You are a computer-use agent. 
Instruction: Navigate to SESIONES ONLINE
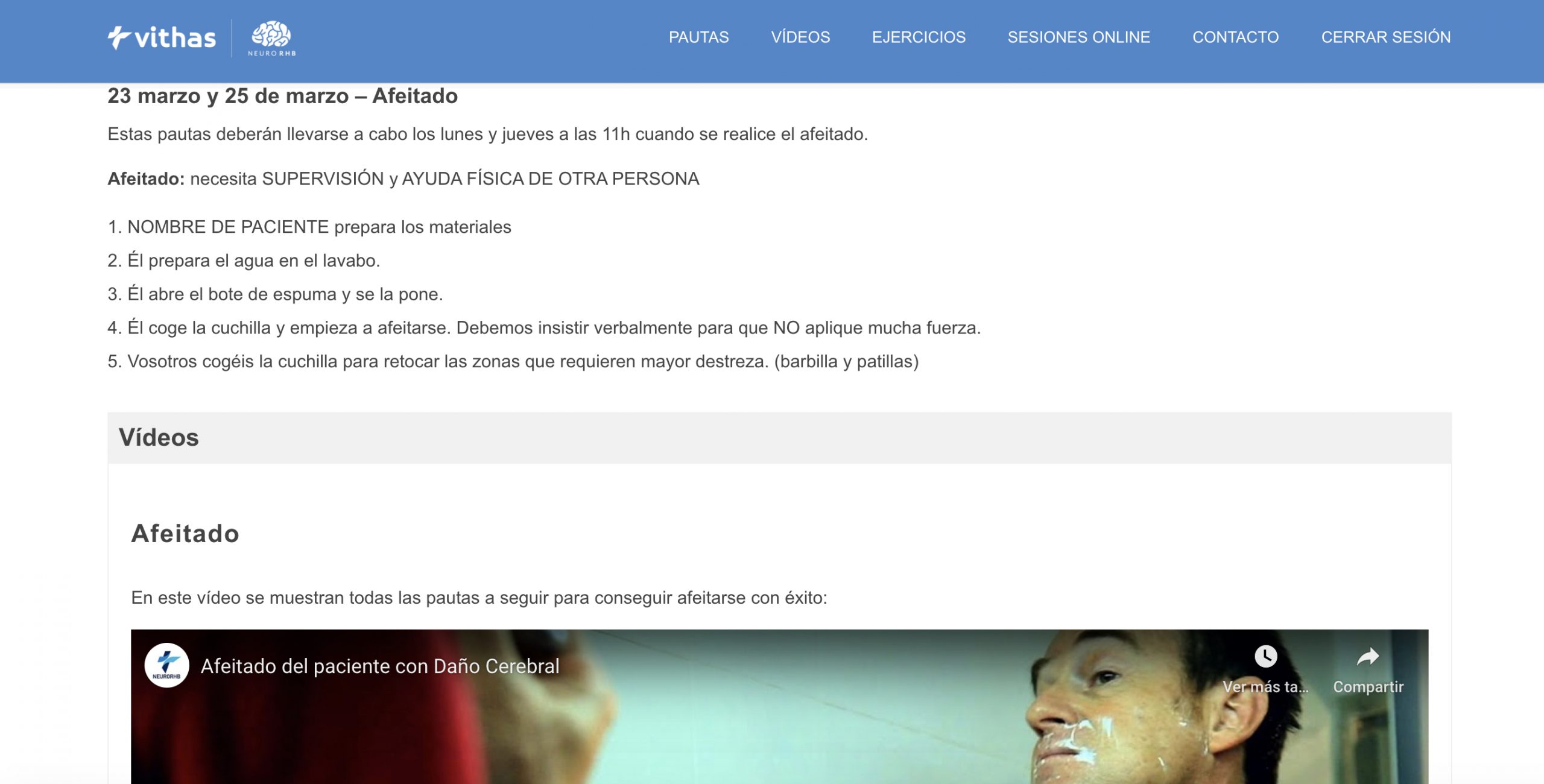click(x=1078, y=37)
